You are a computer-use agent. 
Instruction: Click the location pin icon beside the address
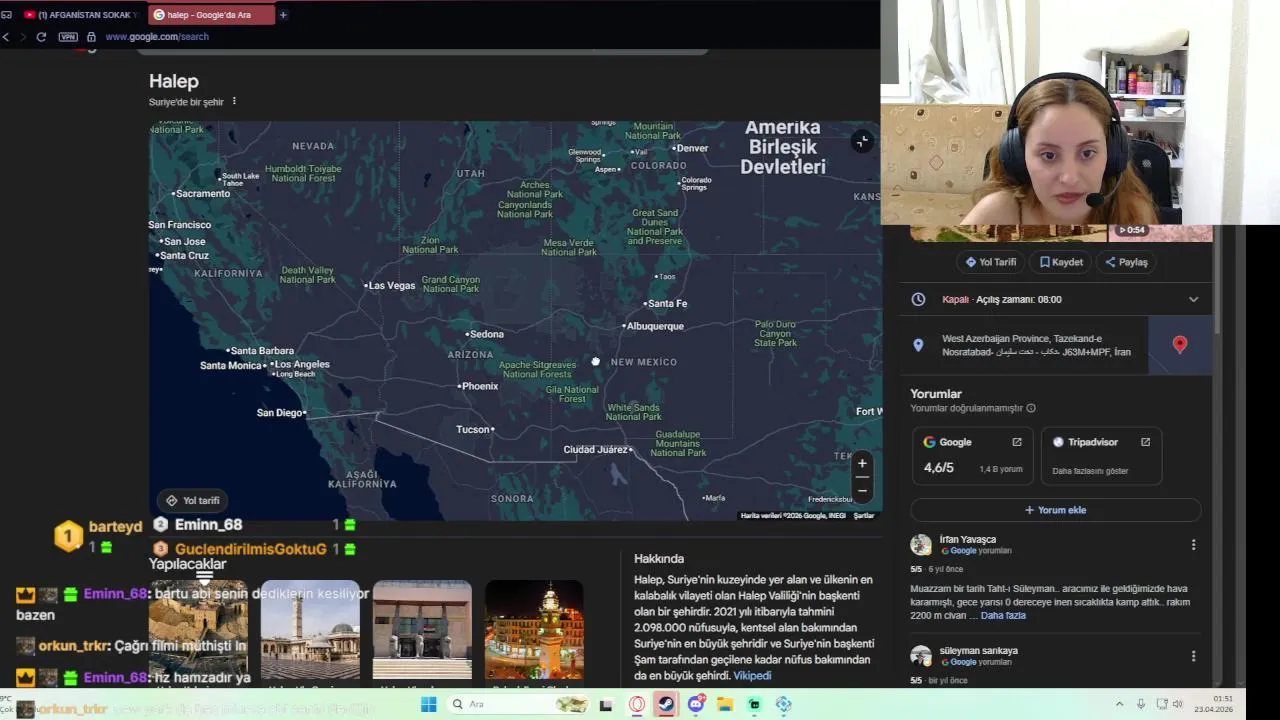click(918, 345)
